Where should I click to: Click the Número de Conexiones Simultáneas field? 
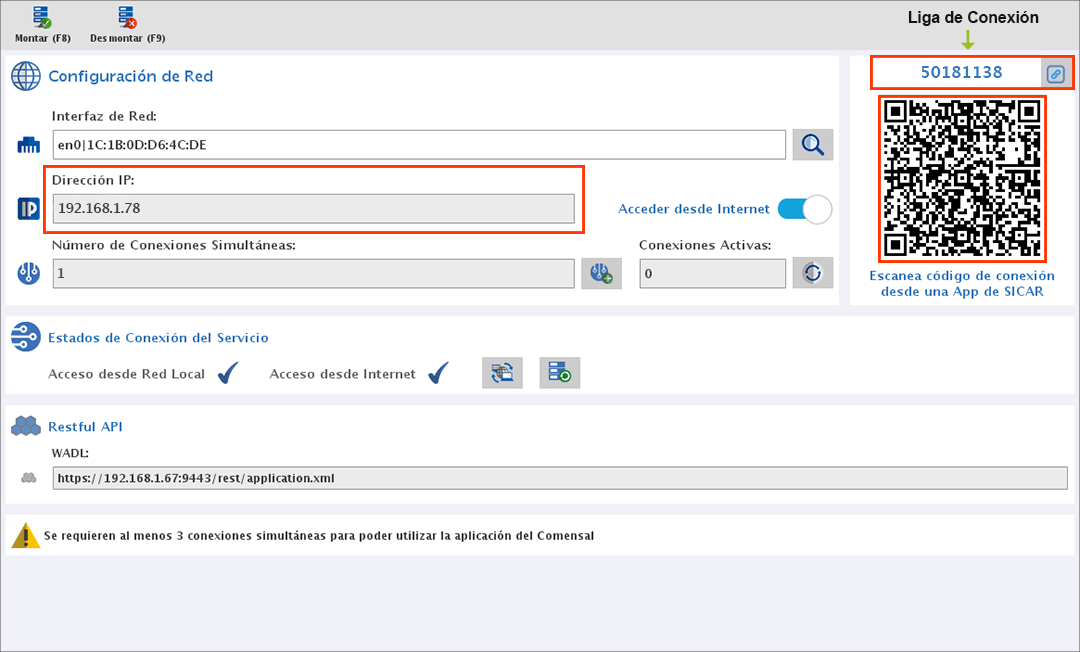tap(313, 273)
